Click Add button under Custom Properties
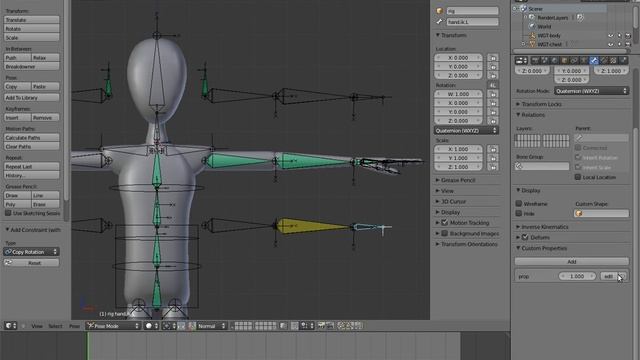 pos(571,261)
